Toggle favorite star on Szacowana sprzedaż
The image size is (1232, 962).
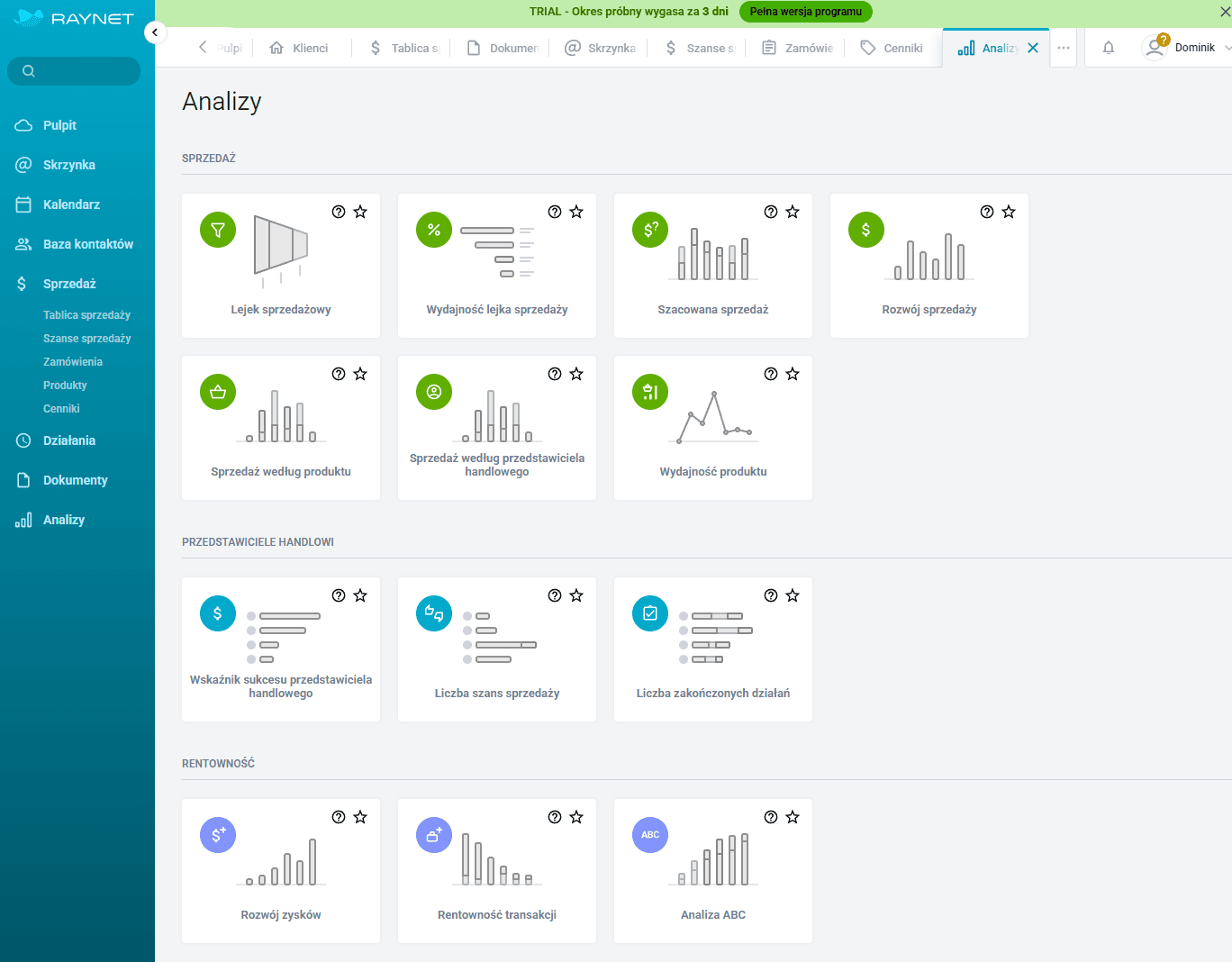click(x=793, y=212)
